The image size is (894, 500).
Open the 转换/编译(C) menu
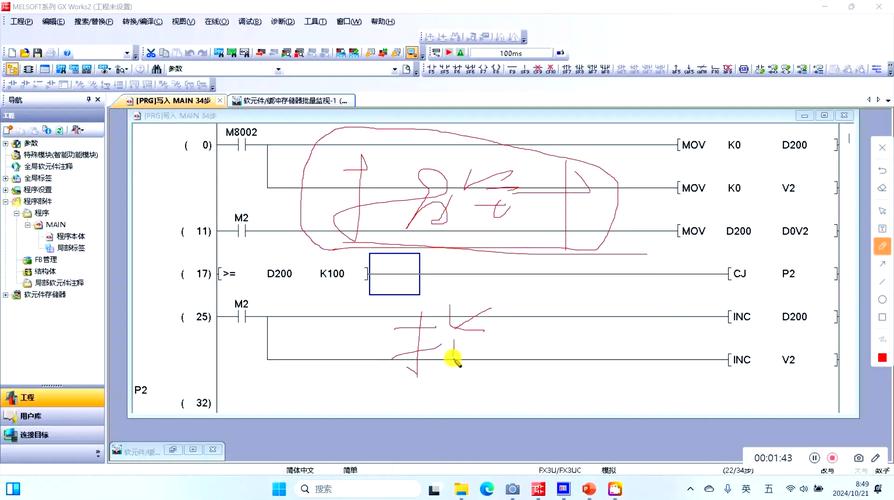(x=142, y=21)
